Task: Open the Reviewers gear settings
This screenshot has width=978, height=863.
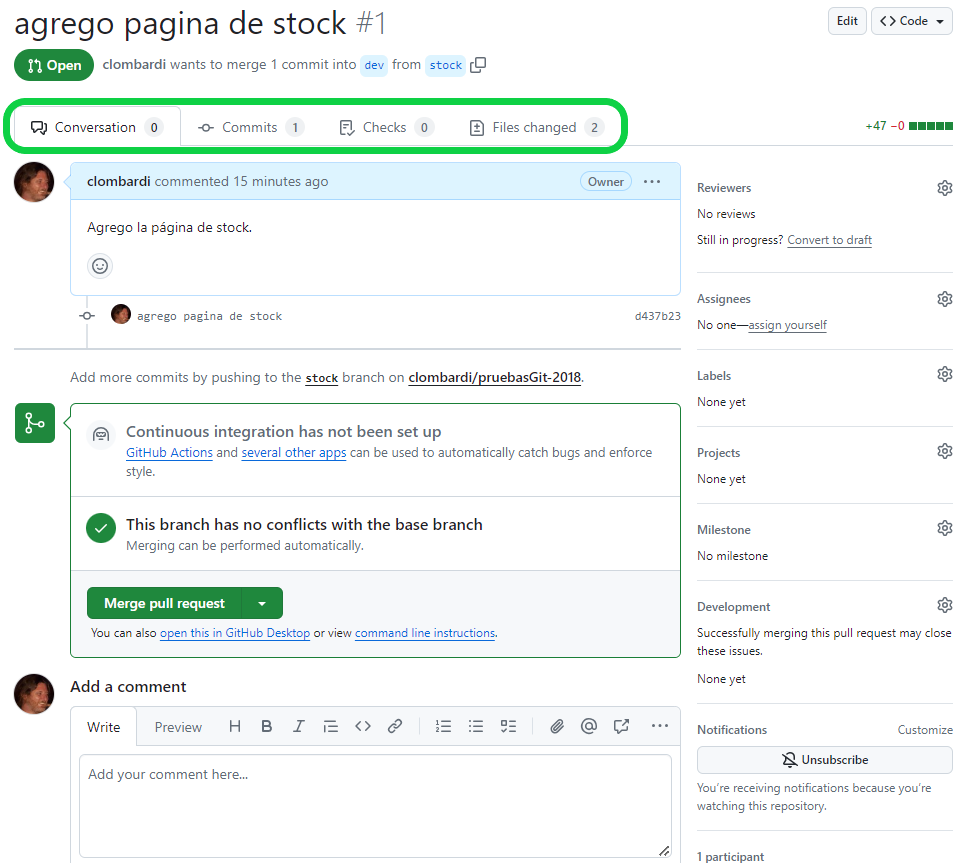Action: click(x=944, y=188)
